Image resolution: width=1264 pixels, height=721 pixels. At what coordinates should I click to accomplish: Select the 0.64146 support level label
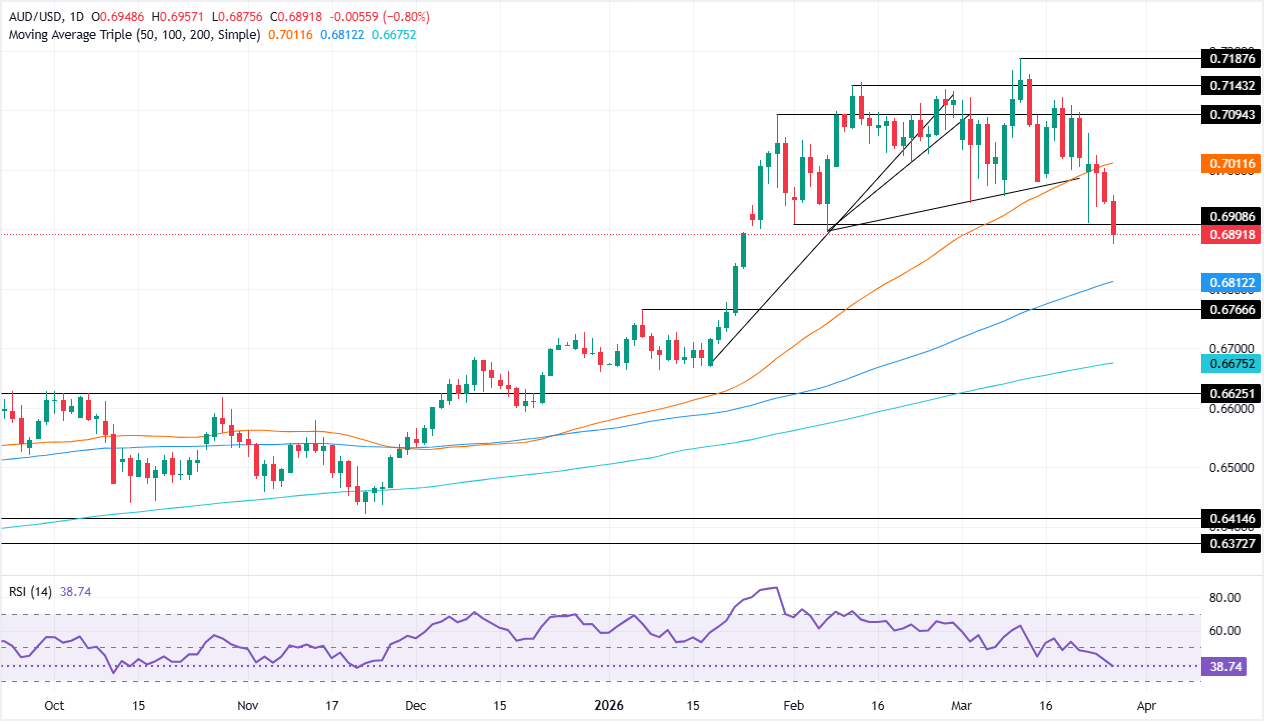tap(1230, 519)
